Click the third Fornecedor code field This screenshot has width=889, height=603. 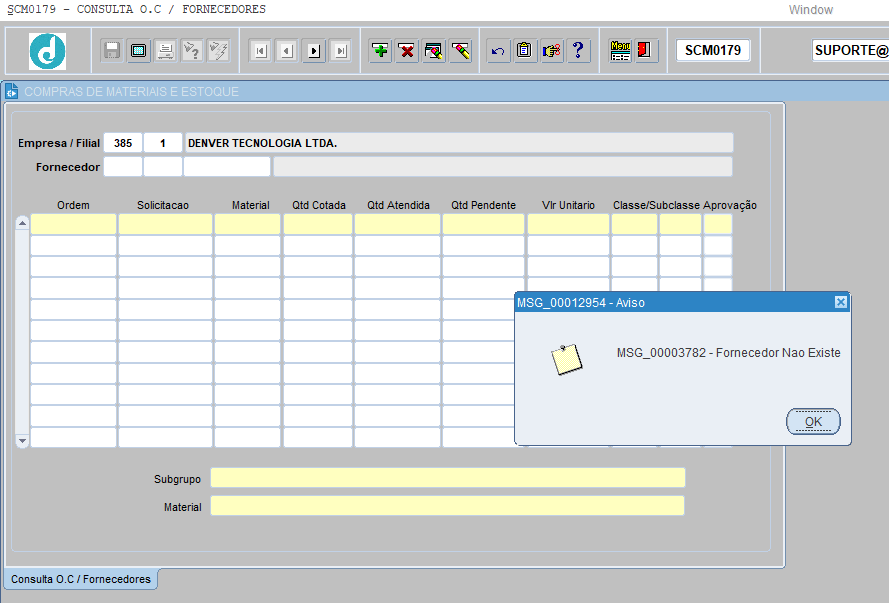point(227,167)
